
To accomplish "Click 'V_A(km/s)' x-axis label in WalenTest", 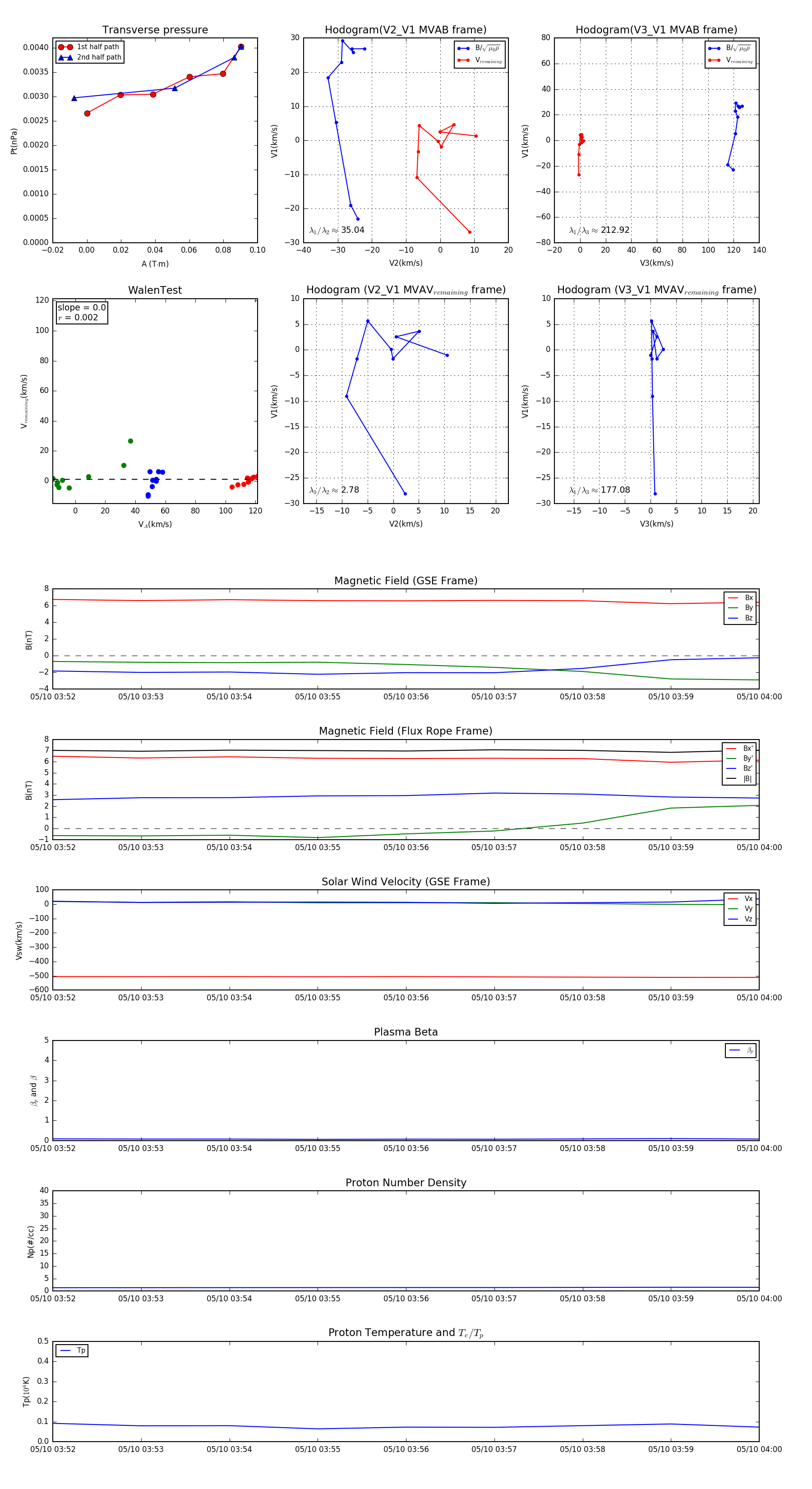I will tap(155, 524).
